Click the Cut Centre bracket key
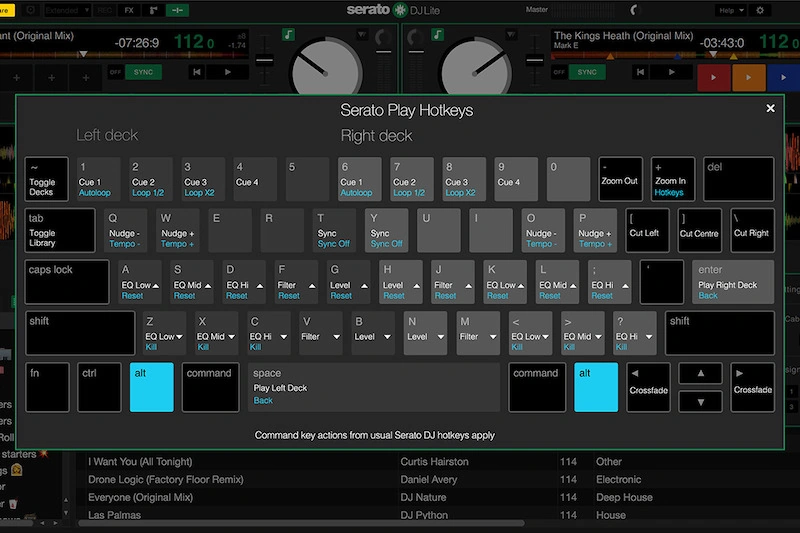 699,230
